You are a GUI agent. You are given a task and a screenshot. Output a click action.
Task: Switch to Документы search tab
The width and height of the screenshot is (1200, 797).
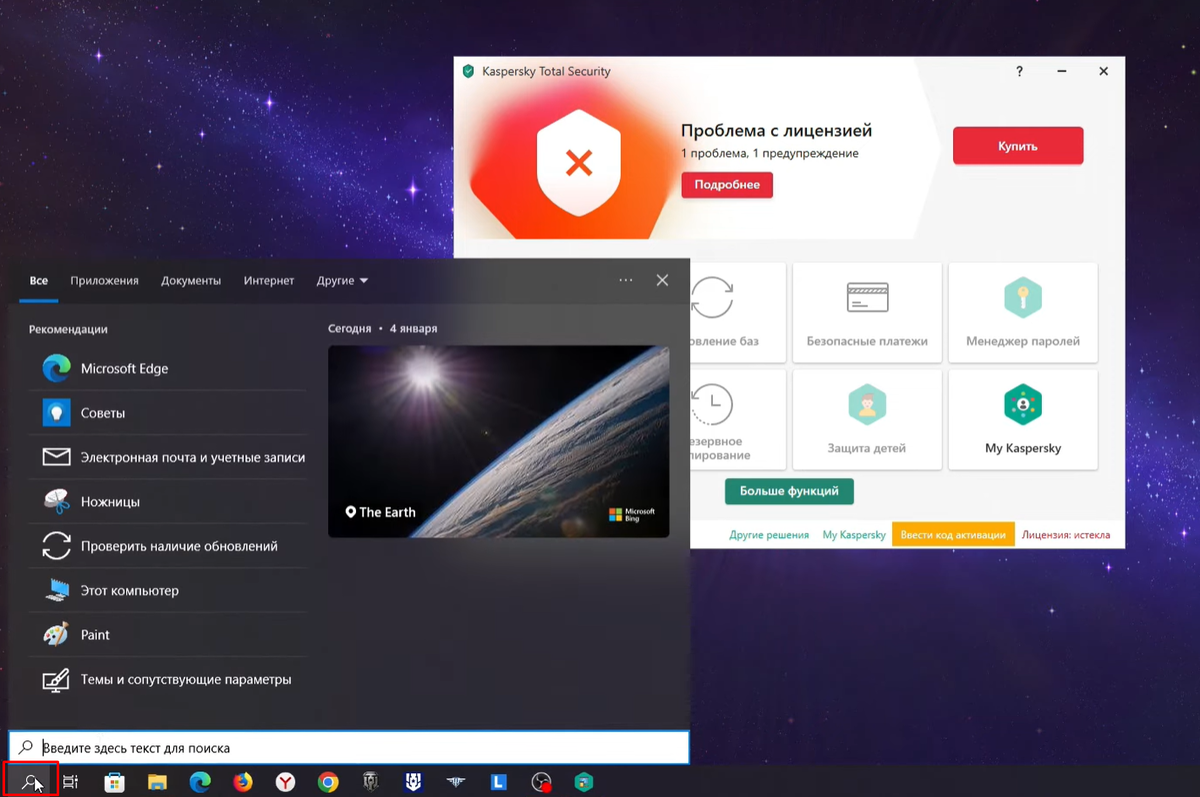pos(191,281)
